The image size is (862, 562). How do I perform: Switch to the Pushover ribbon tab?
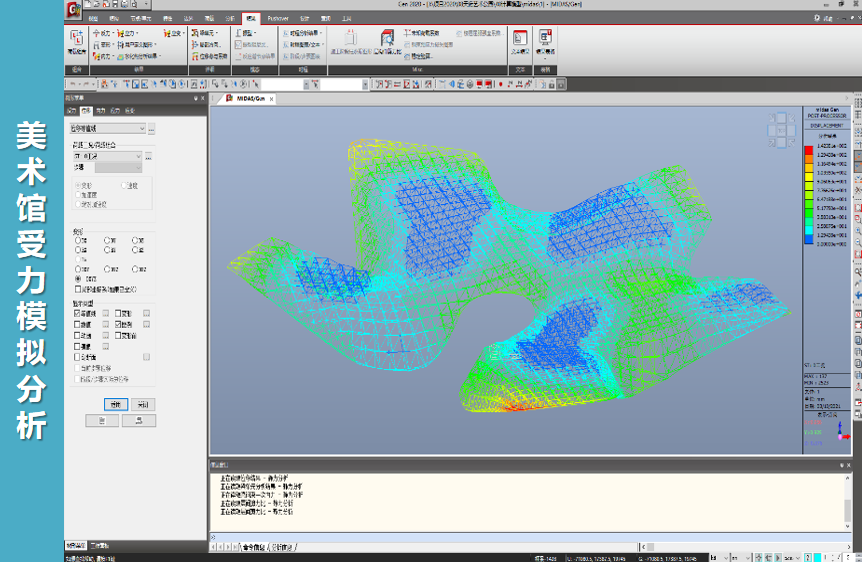278,18
